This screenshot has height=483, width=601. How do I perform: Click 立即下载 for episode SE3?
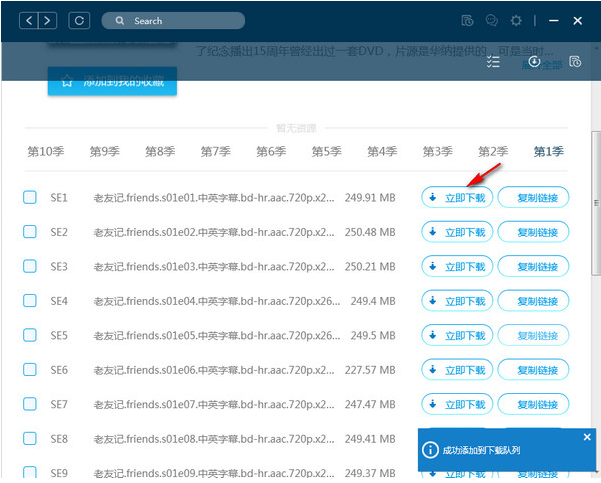click(x=457, y=266)
